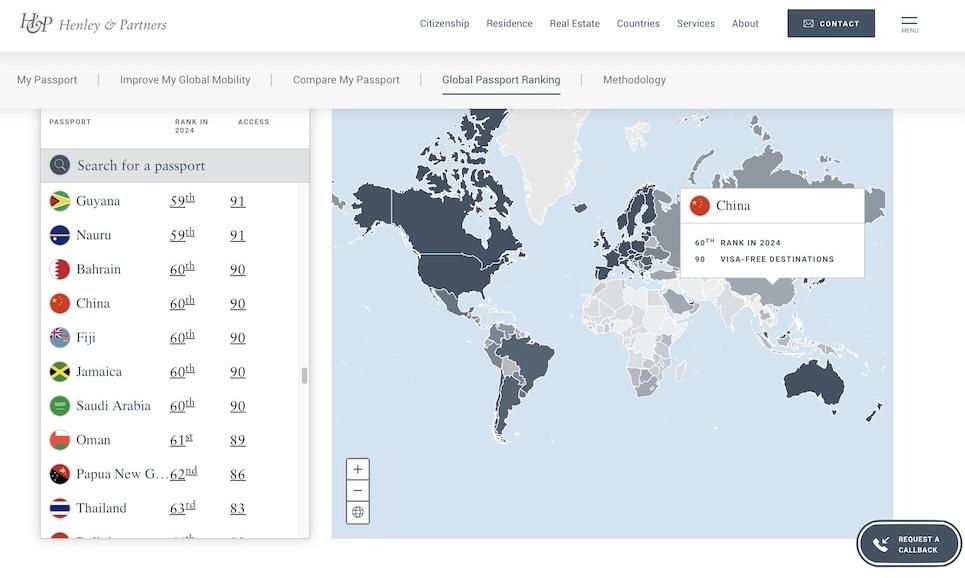This screenshot has width=965, height=578.
Task: Open the Methodology tab
Action: (x=635, y=79)
